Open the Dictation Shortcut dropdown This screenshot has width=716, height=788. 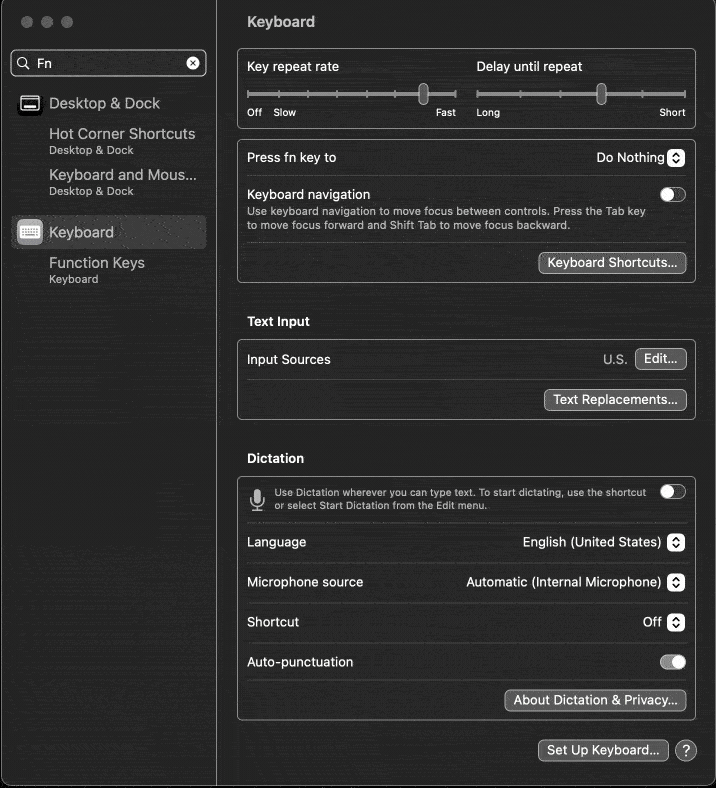coord(676,622)
